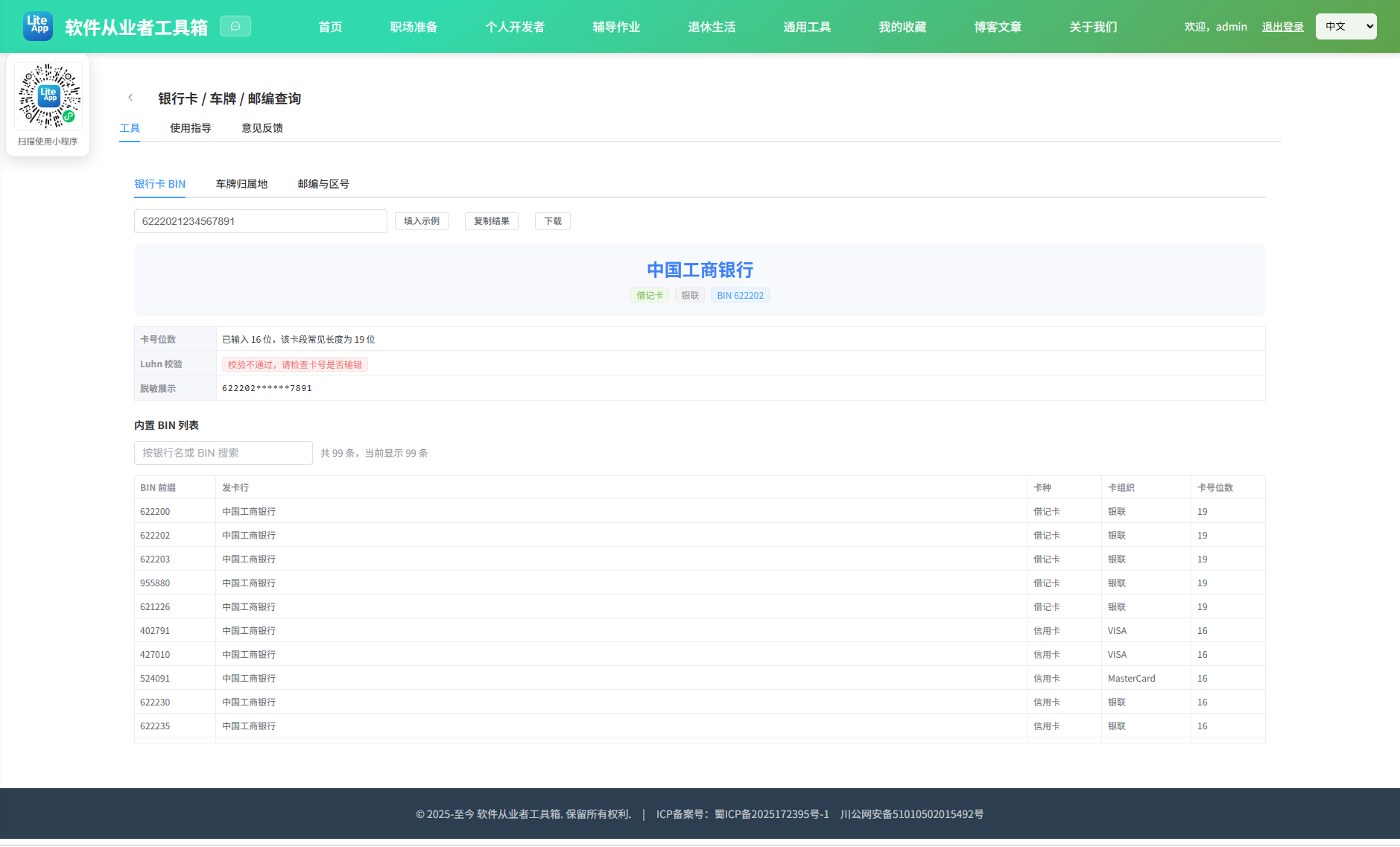This screenshot has height=847, width=1400.
Task: Open the 退休生活 menu
Action: (x=712, y=27)
